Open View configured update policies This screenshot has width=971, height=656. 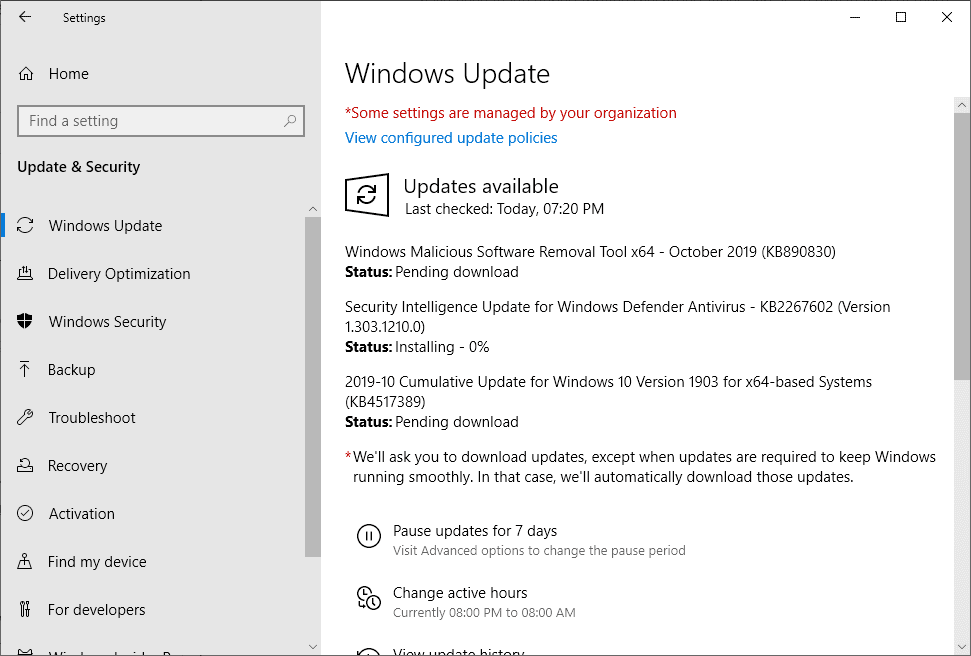pyautogui.click(x=451, y=137)
